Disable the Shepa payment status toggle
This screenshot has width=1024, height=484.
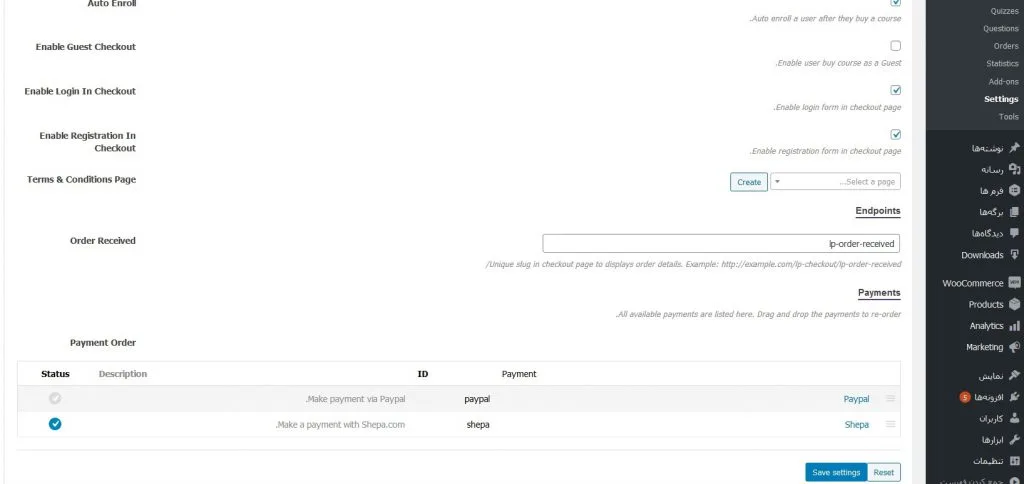(55, 424)
